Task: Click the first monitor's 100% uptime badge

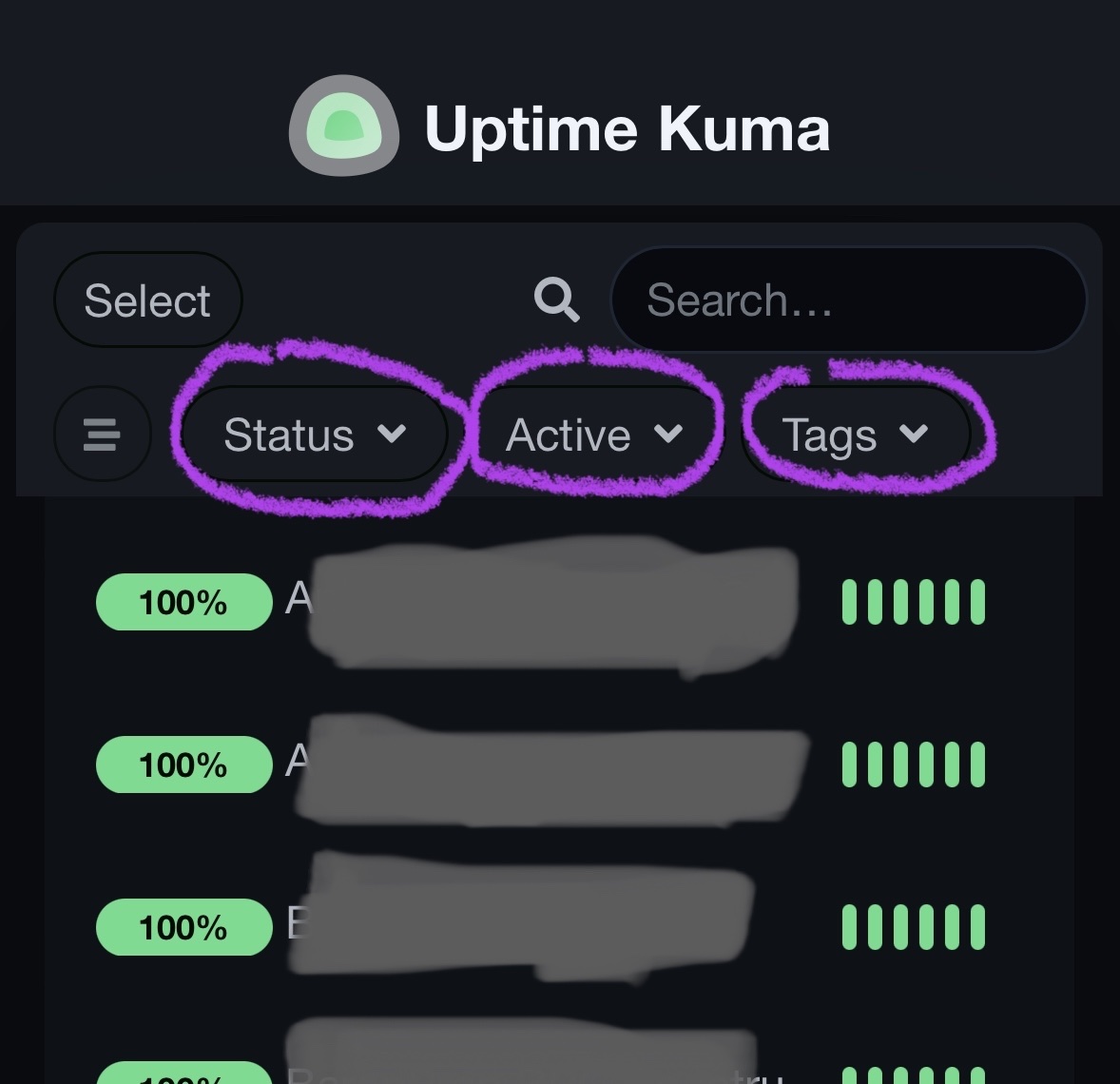Action: click(183, 601)
